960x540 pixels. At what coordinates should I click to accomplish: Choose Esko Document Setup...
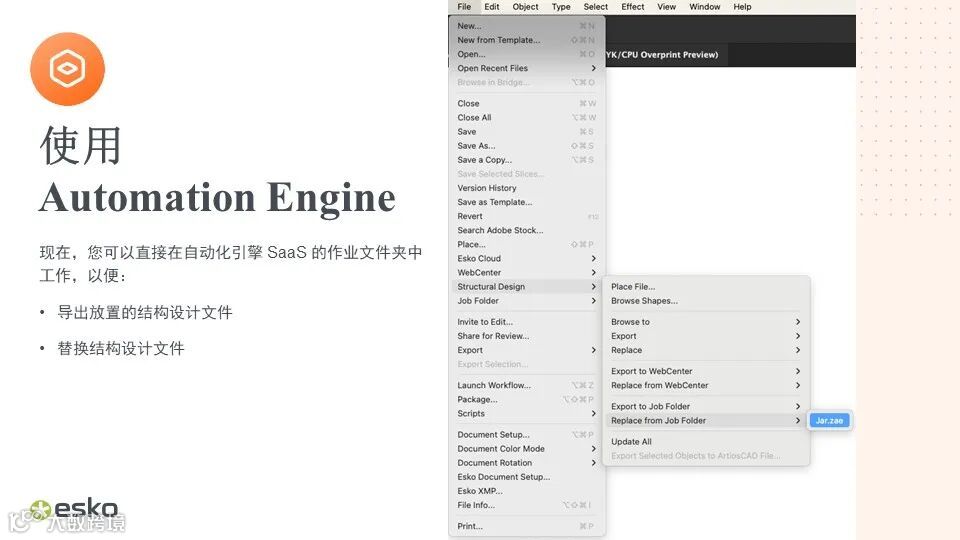coord(527,477)
